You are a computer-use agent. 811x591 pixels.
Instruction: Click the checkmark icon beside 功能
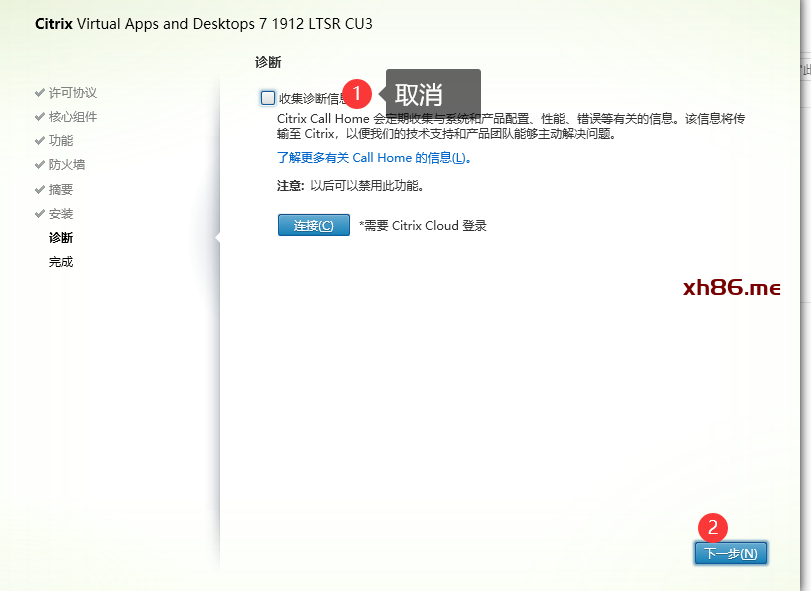pos(39,140)
